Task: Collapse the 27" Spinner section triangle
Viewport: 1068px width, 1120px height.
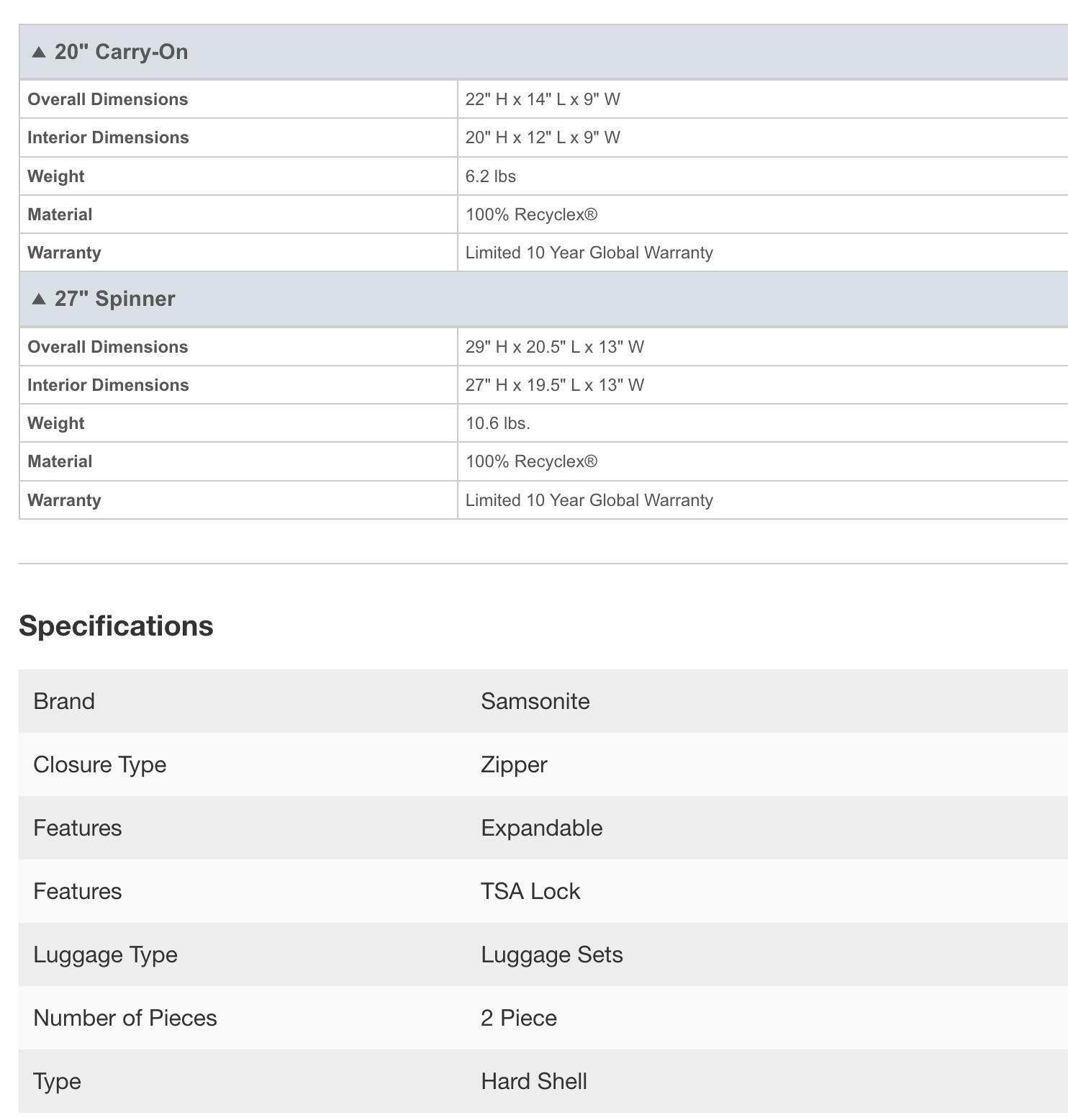Action: 39,299
